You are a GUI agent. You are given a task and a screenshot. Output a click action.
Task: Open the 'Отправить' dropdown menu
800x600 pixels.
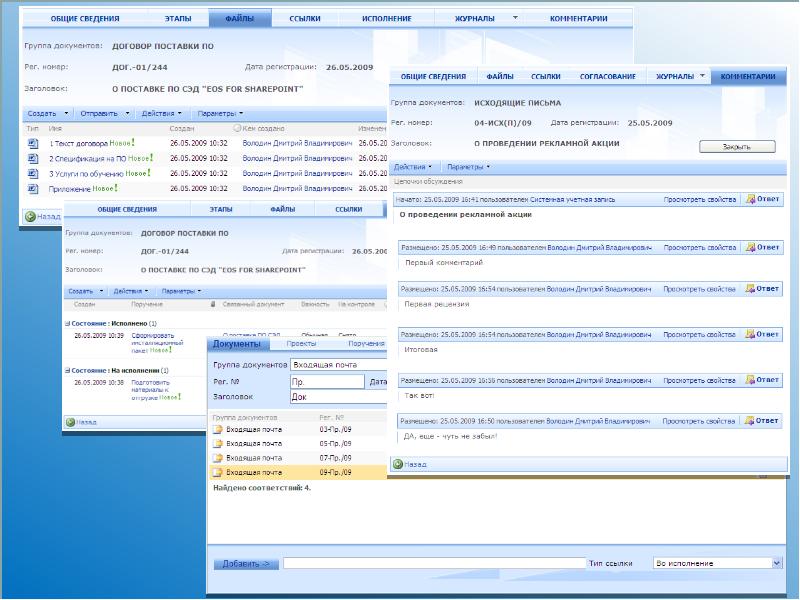click(x=103, y=113)
